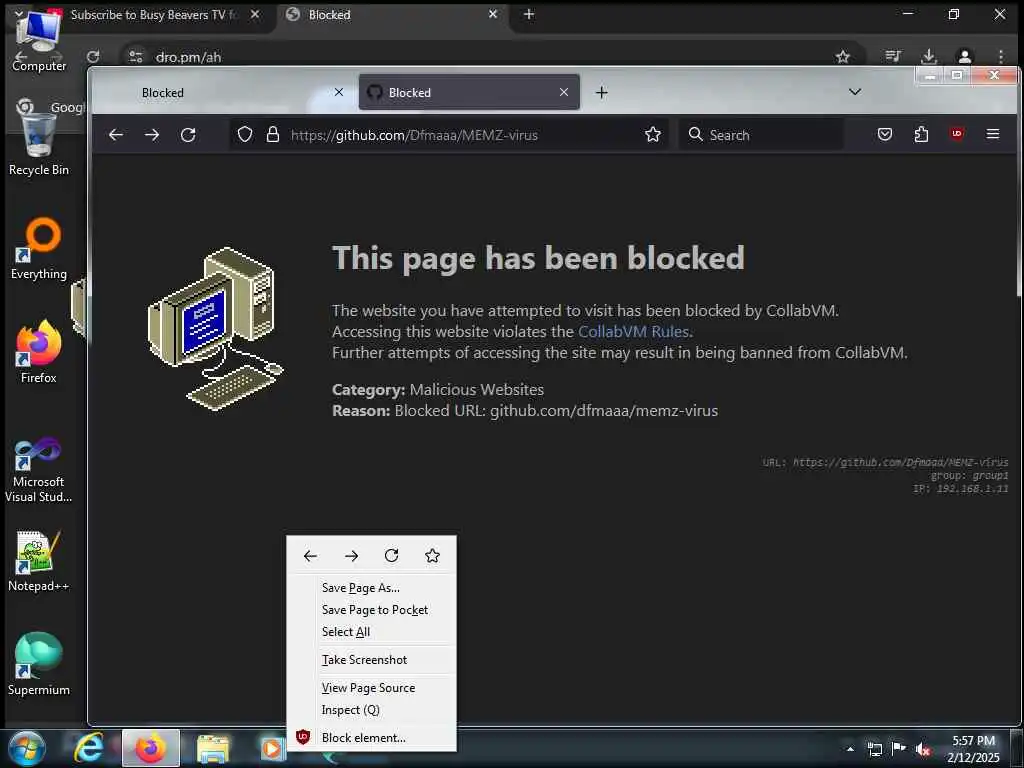Click Firefox taskbar button
The height and width of the screenshot is (768, 1024).
click(x=151, y=748)
